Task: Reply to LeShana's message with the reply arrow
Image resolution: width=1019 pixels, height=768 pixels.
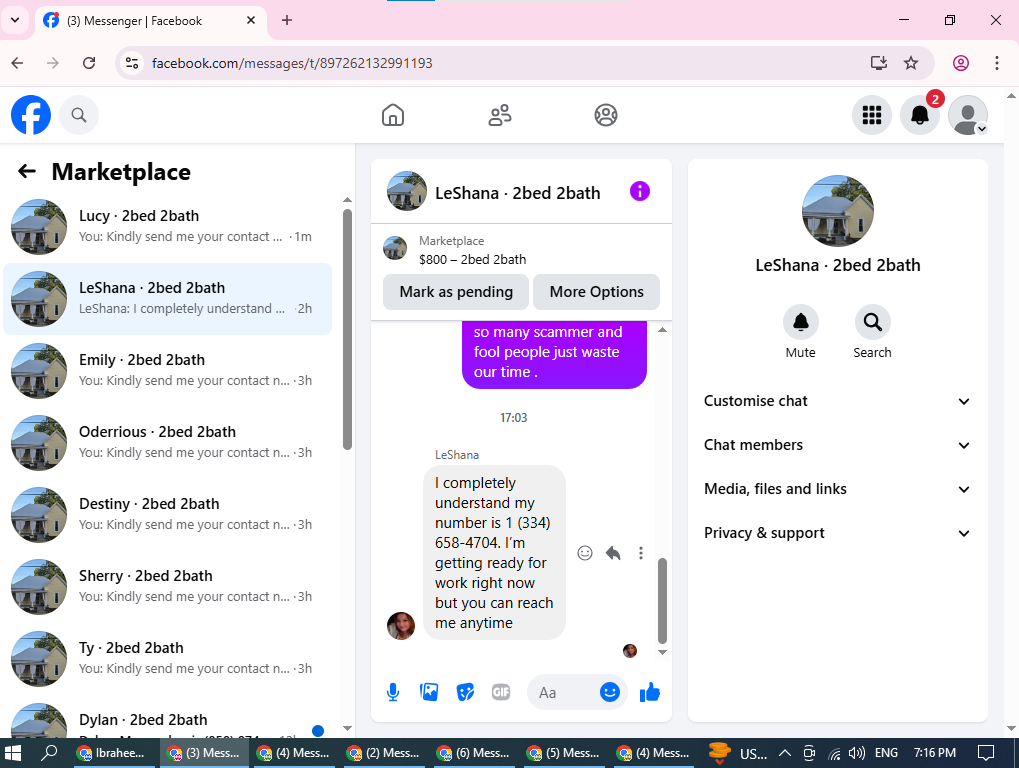Action: 613,553
